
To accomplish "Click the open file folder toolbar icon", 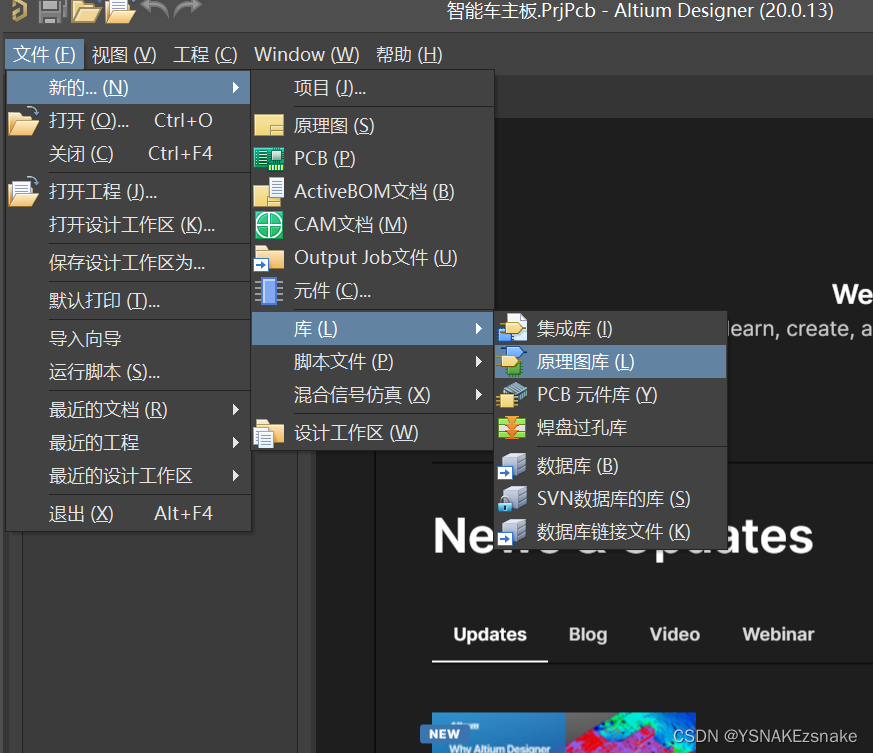I will tap(85, 11).
